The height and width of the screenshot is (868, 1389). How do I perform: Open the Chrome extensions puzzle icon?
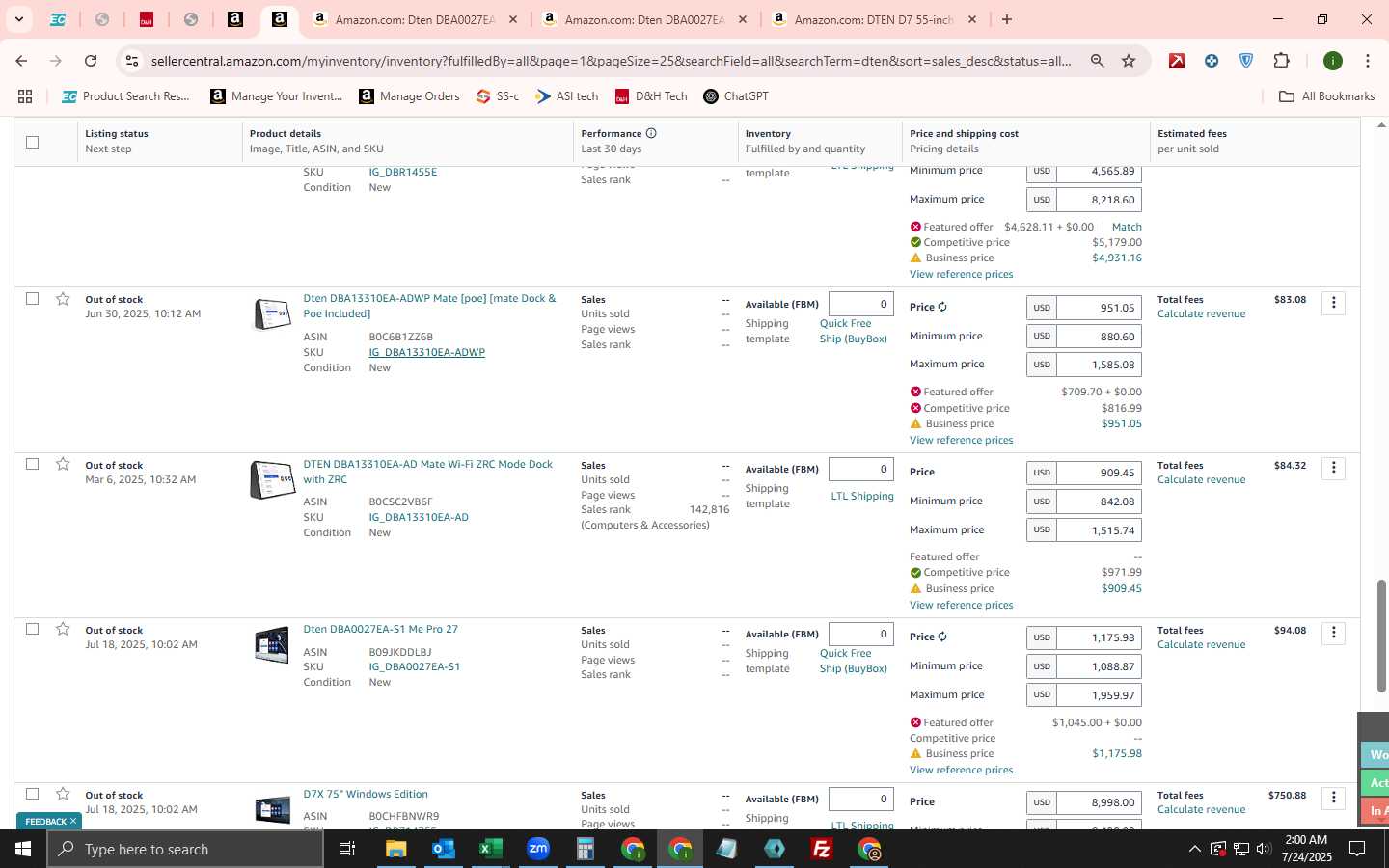(x=1281, y=61)
